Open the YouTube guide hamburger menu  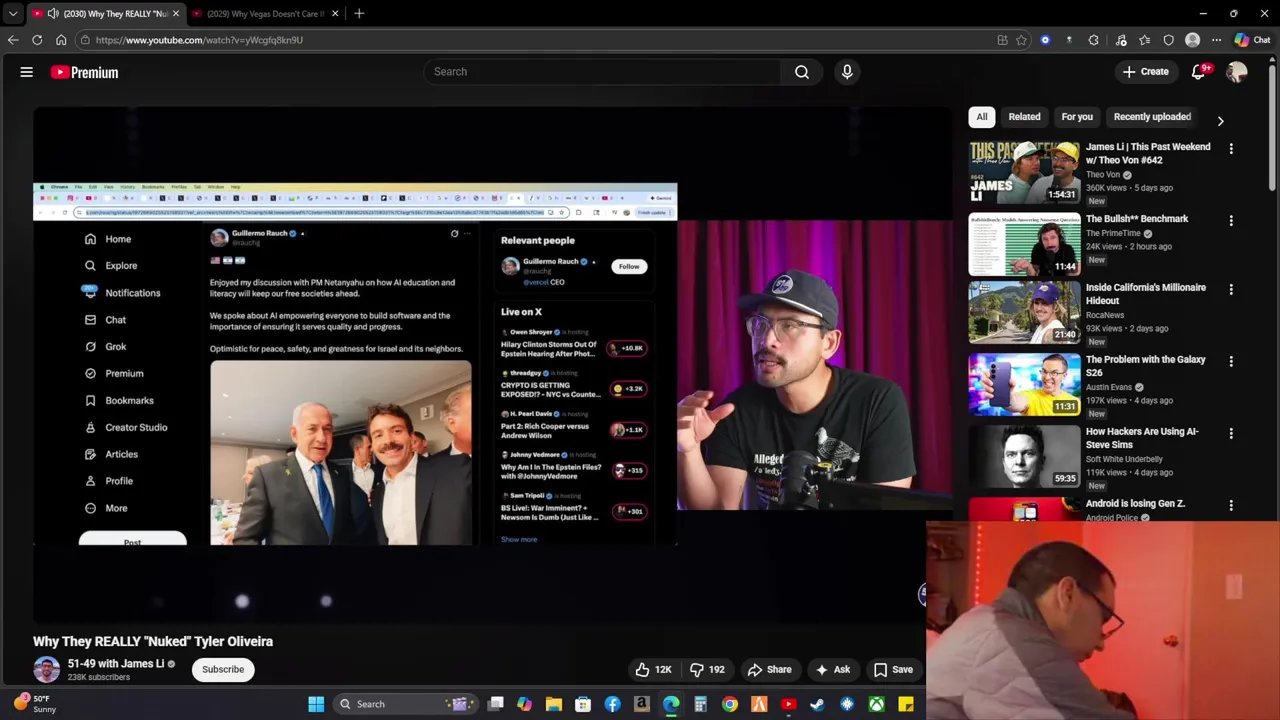pos(27,72)
